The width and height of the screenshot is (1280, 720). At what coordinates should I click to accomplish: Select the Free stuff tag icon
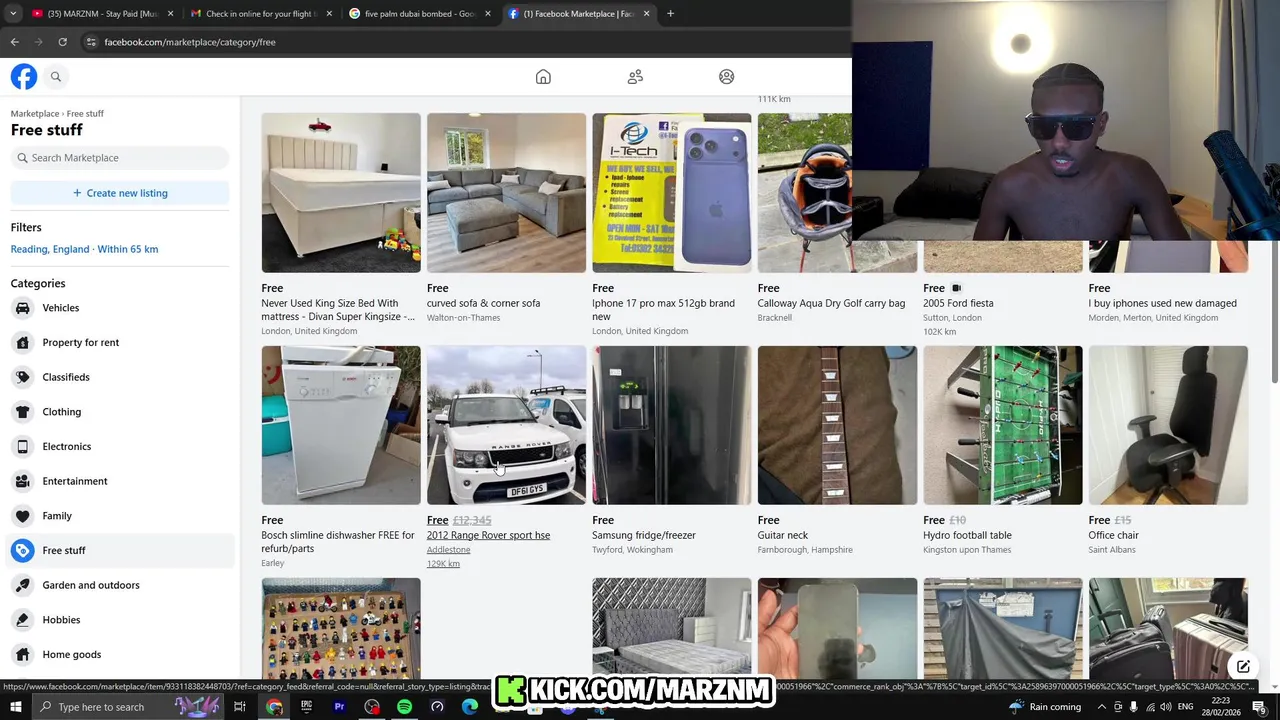(23, 551)
